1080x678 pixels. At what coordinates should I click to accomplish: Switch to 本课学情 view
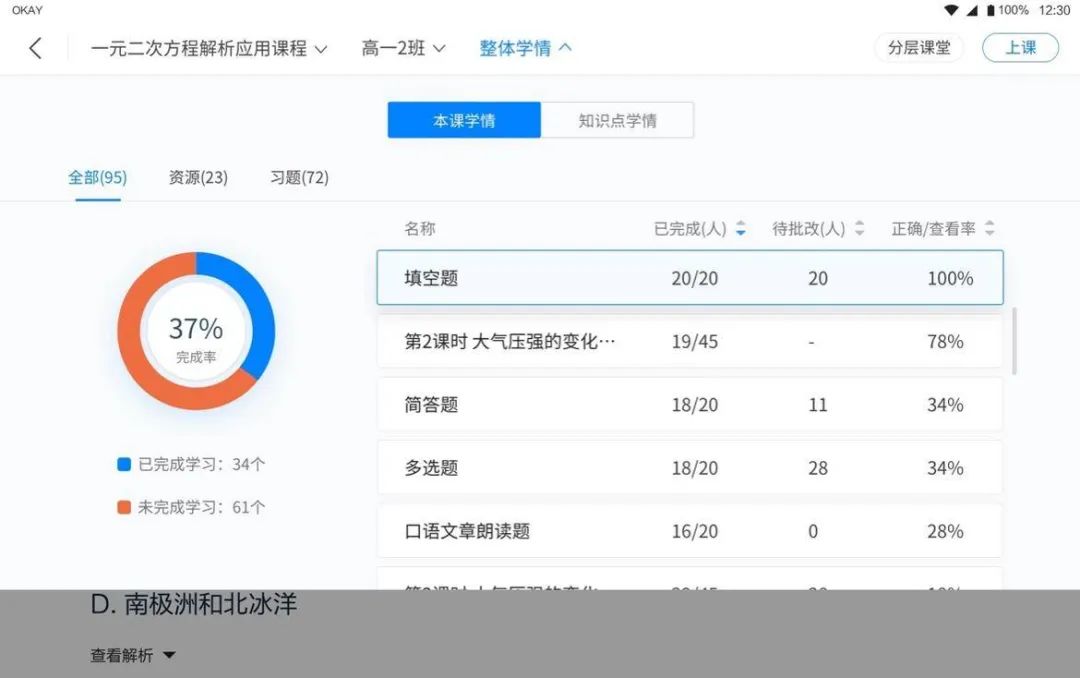pyautogui.click(x=464, y=121)
